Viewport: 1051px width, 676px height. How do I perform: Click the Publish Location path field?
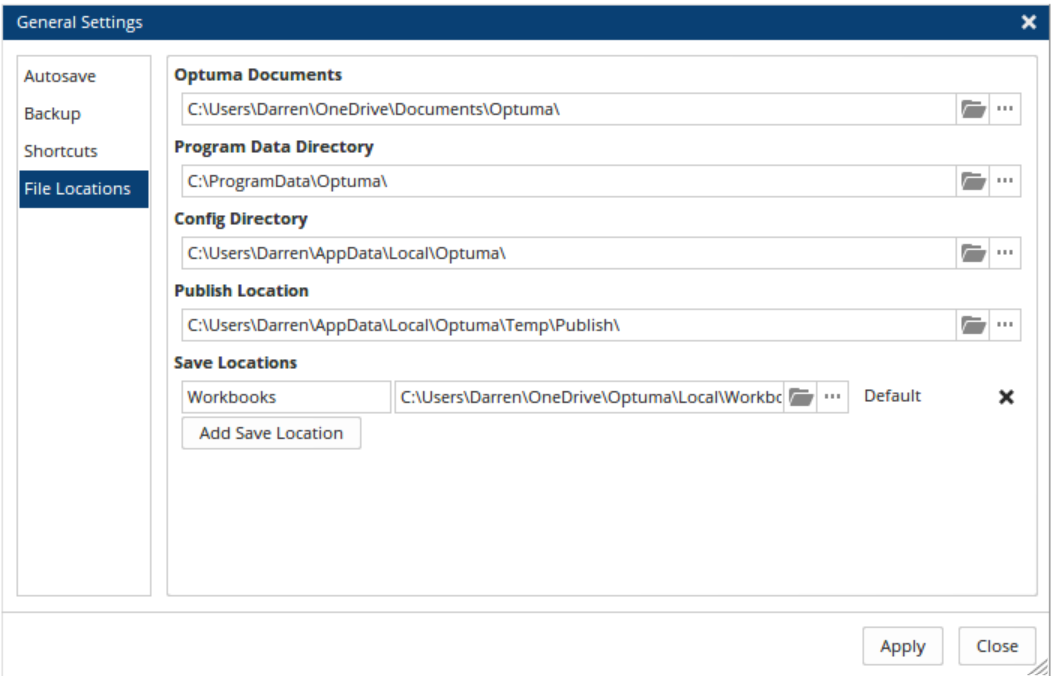point(568,325)
